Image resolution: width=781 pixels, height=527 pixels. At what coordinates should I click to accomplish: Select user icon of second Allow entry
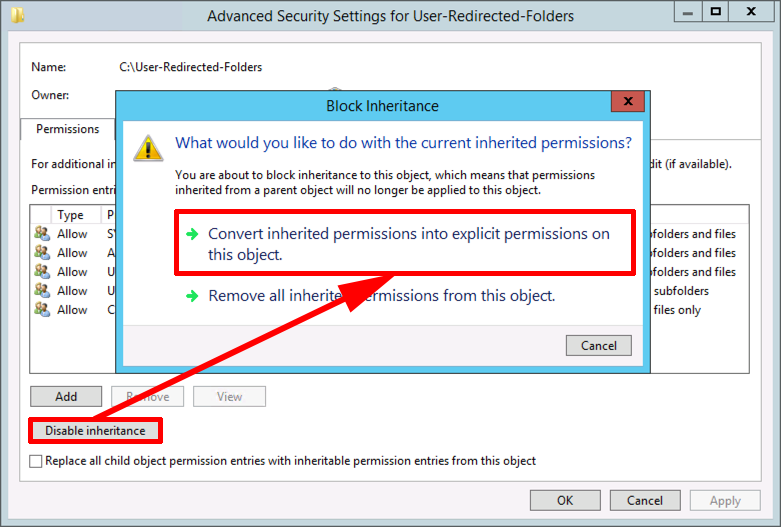42,253
